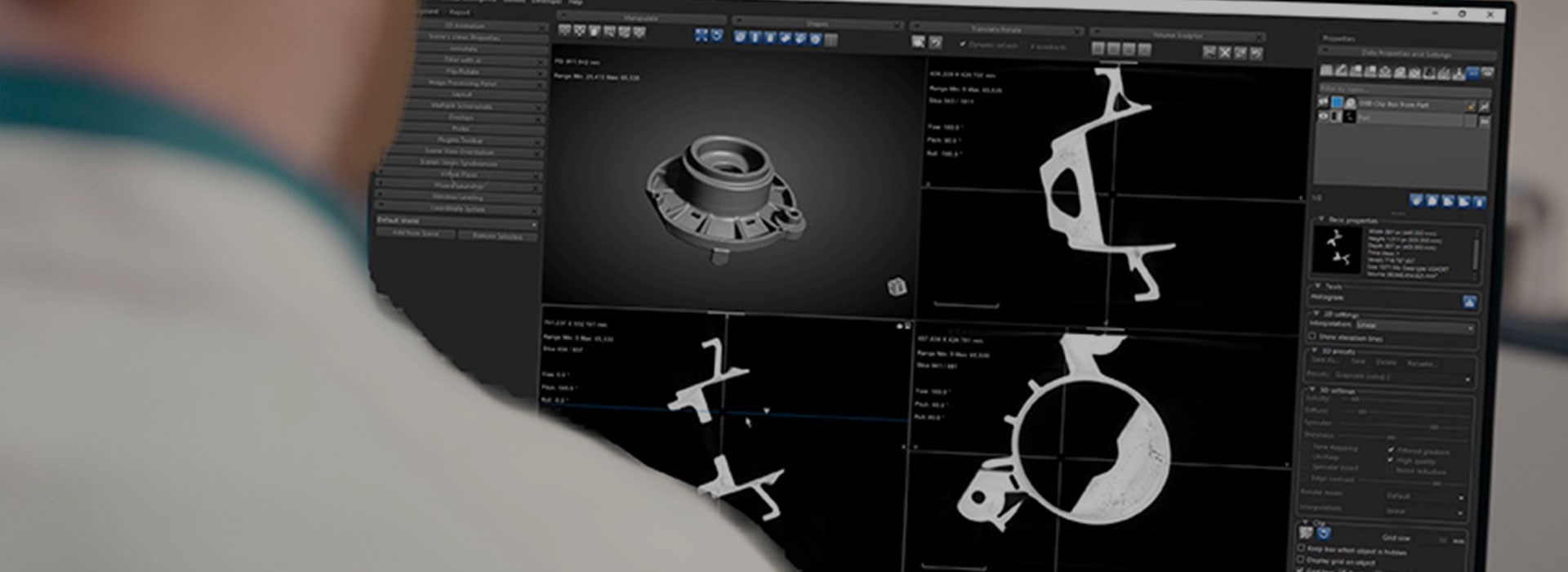Image resolution: width=1568 pixels, height=572 pixels.
Task: Open the Histogram tool blue icon
Action: (x=1470, y=302)
